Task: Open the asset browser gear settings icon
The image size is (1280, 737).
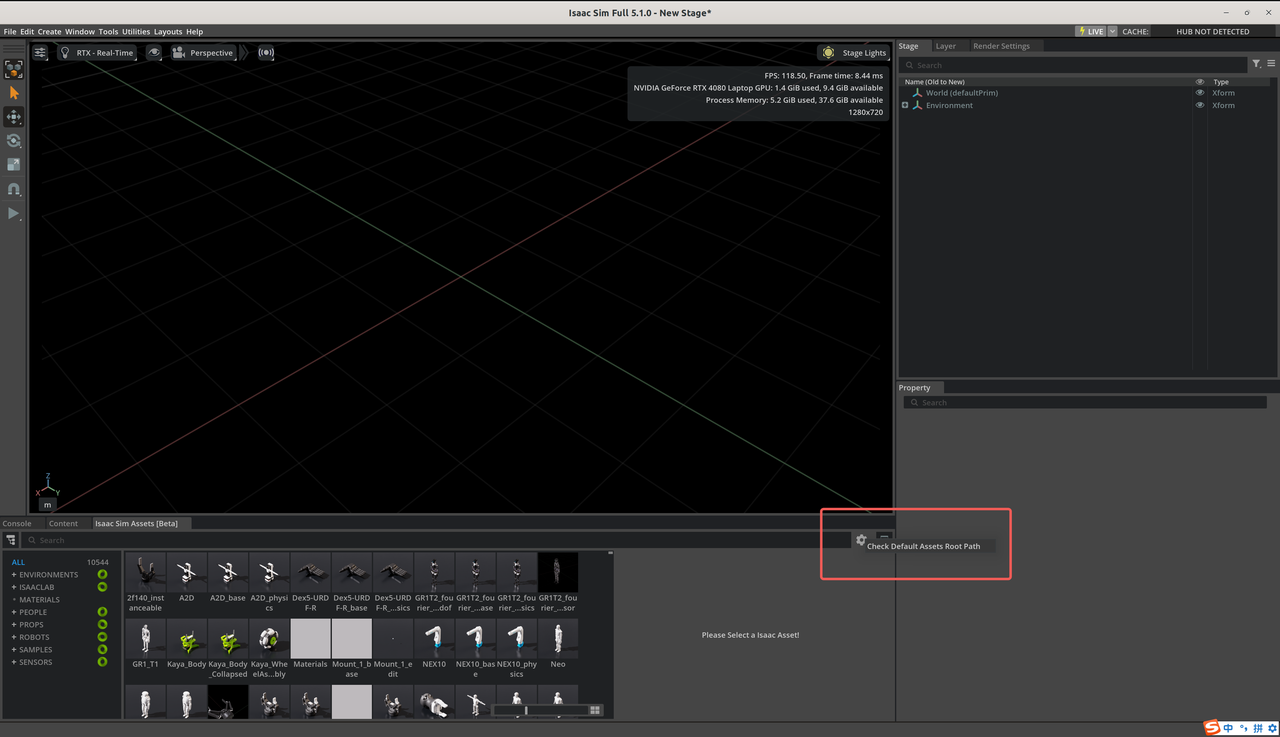Action: 861,540
